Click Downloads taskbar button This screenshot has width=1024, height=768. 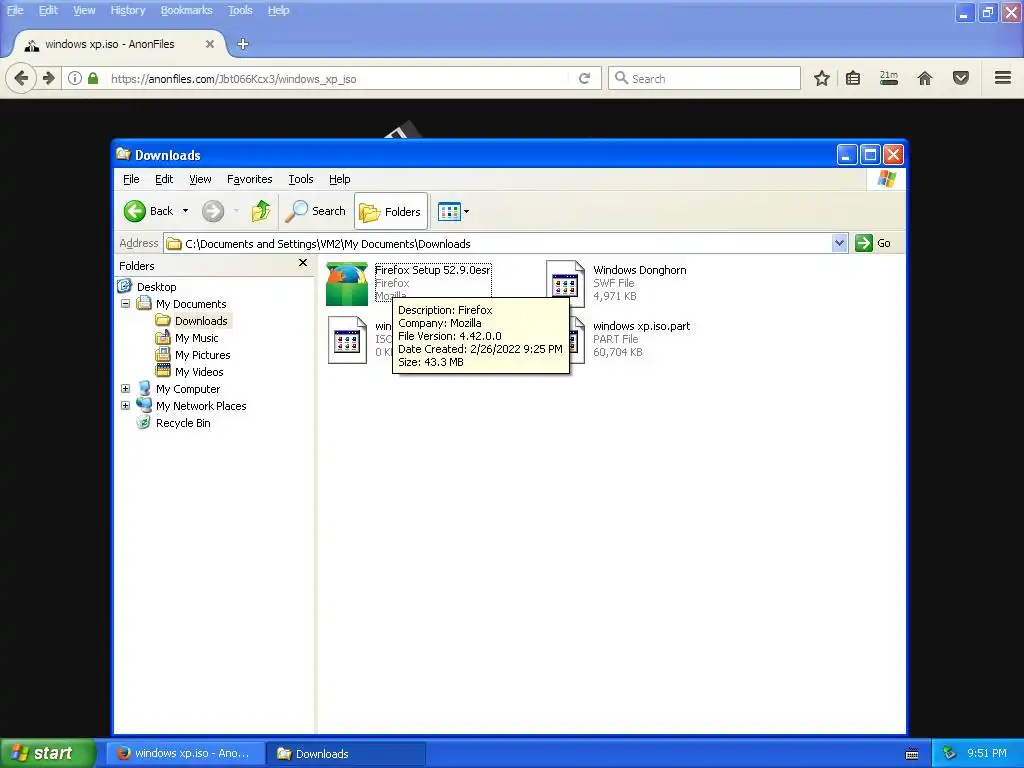[x=346, y=754]
